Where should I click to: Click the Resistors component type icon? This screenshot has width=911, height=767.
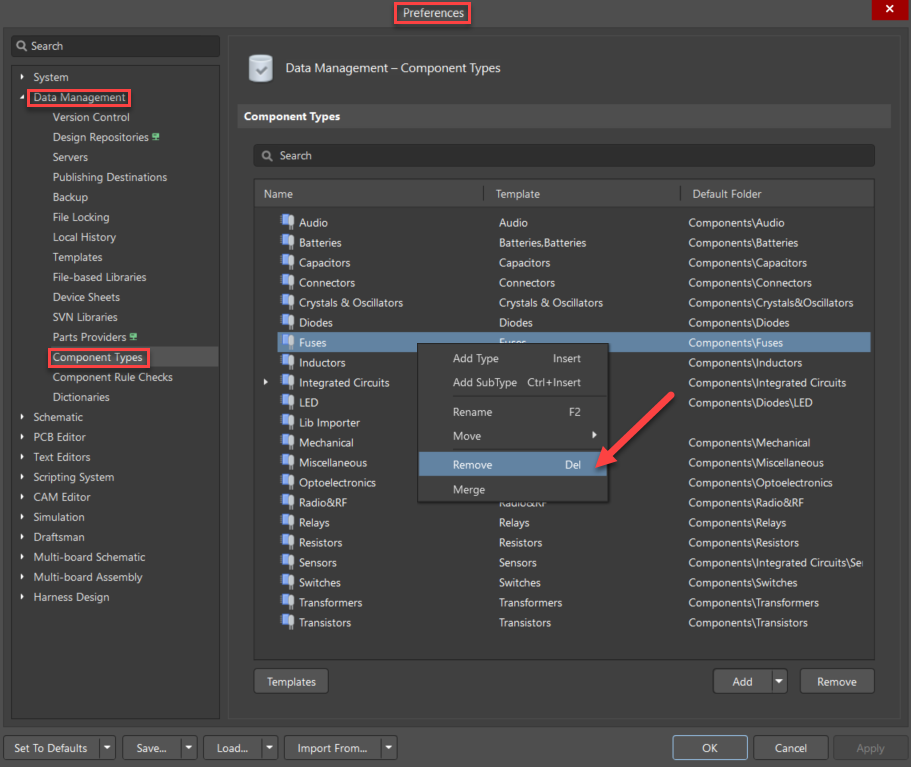(x=288, y=542)
